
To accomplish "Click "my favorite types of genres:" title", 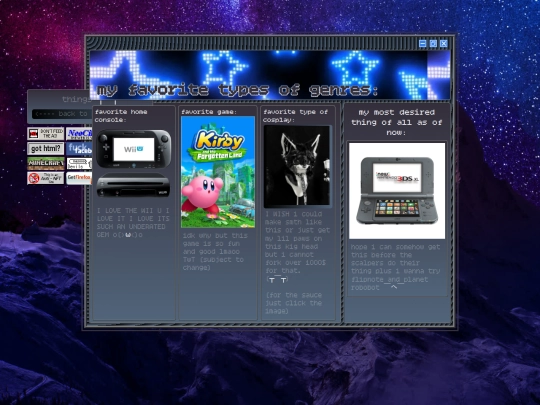I will pos(237,90).
